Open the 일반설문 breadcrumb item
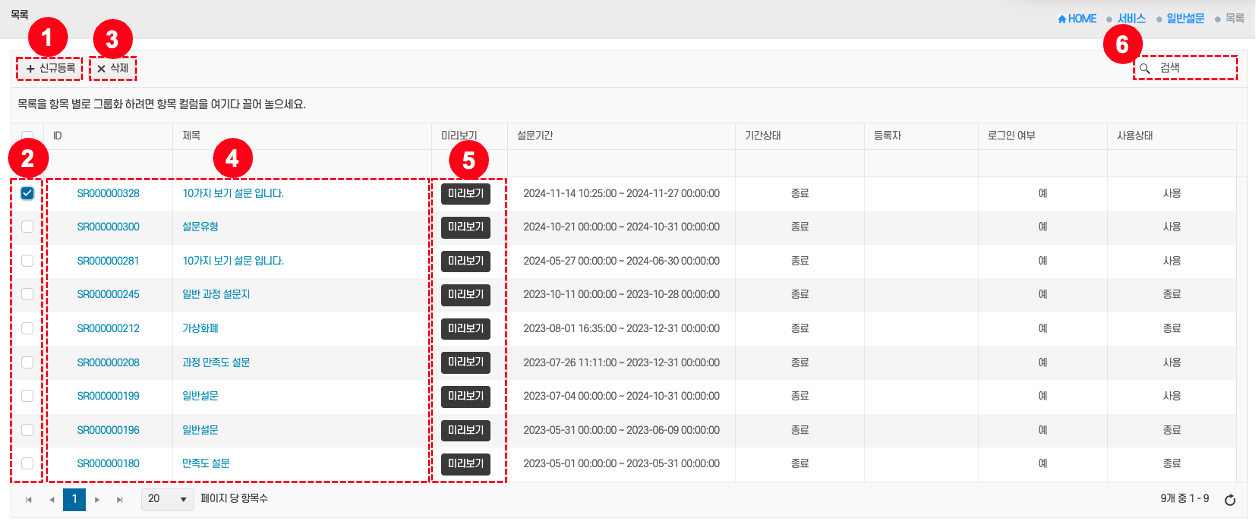This screenshot has width=1256, height=526. tap(1185, 19)
